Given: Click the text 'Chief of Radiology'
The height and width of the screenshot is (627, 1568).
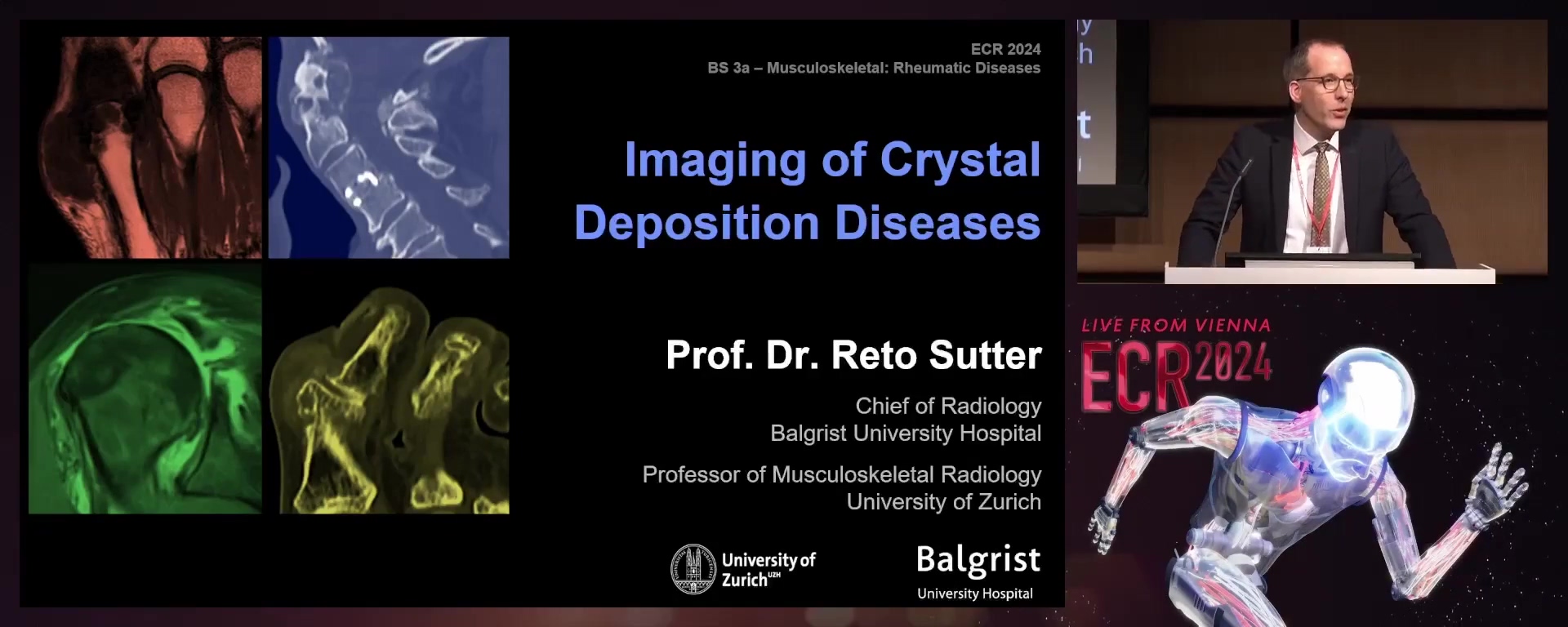Looking at the screenshot, I should [x=948, y=406].
